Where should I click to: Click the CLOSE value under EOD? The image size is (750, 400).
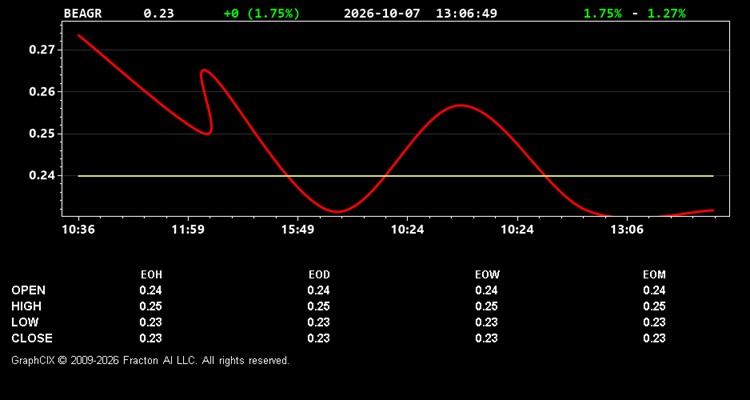[x=319, y=338]
